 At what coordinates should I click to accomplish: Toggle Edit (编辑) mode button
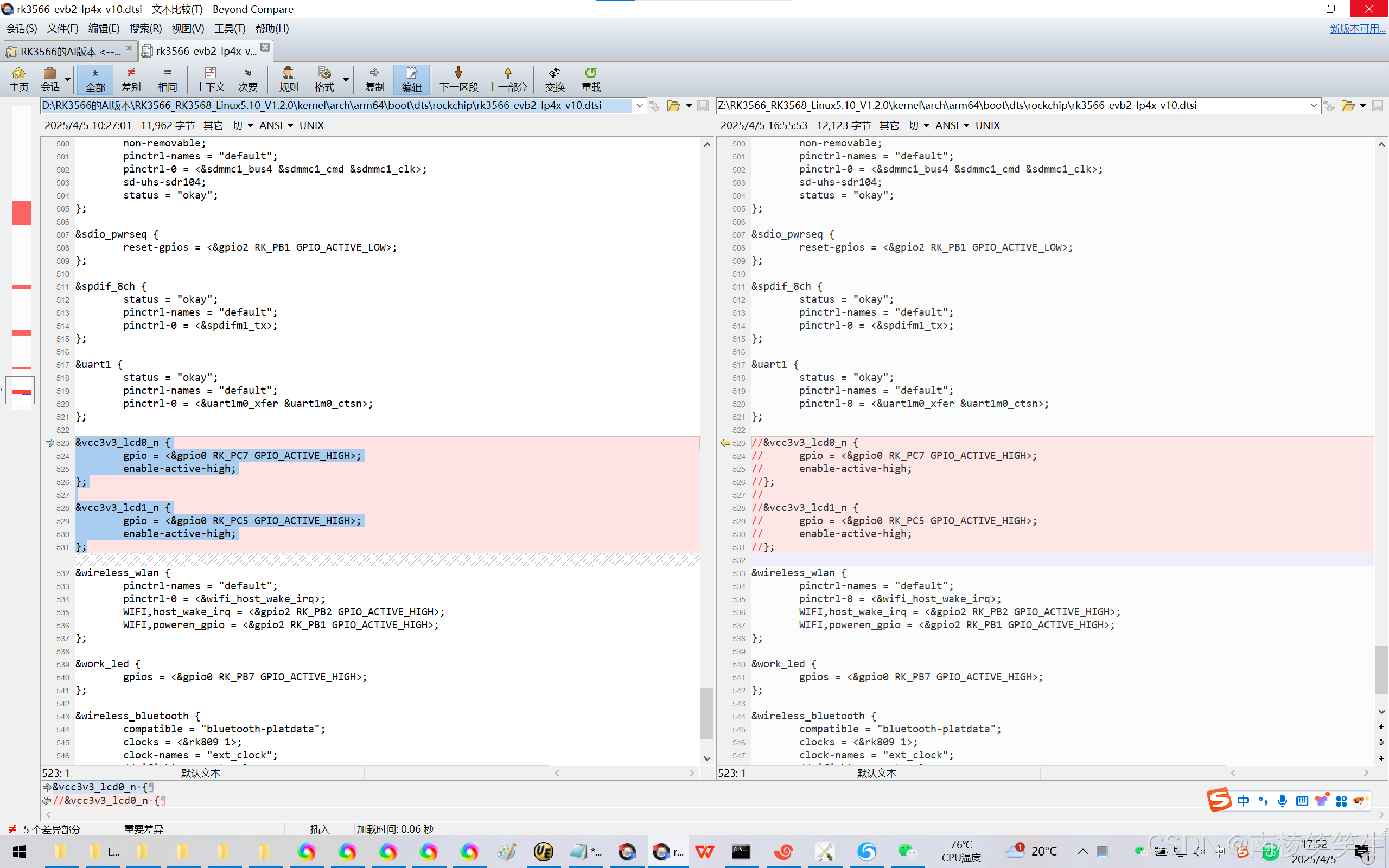click(411, 79)
